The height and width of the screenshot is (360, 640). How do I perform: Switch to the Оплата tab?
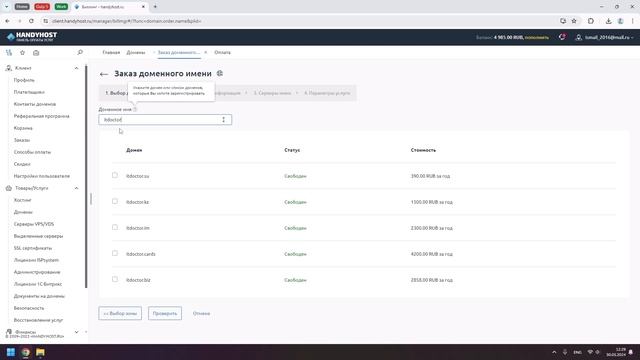point(222,53)
